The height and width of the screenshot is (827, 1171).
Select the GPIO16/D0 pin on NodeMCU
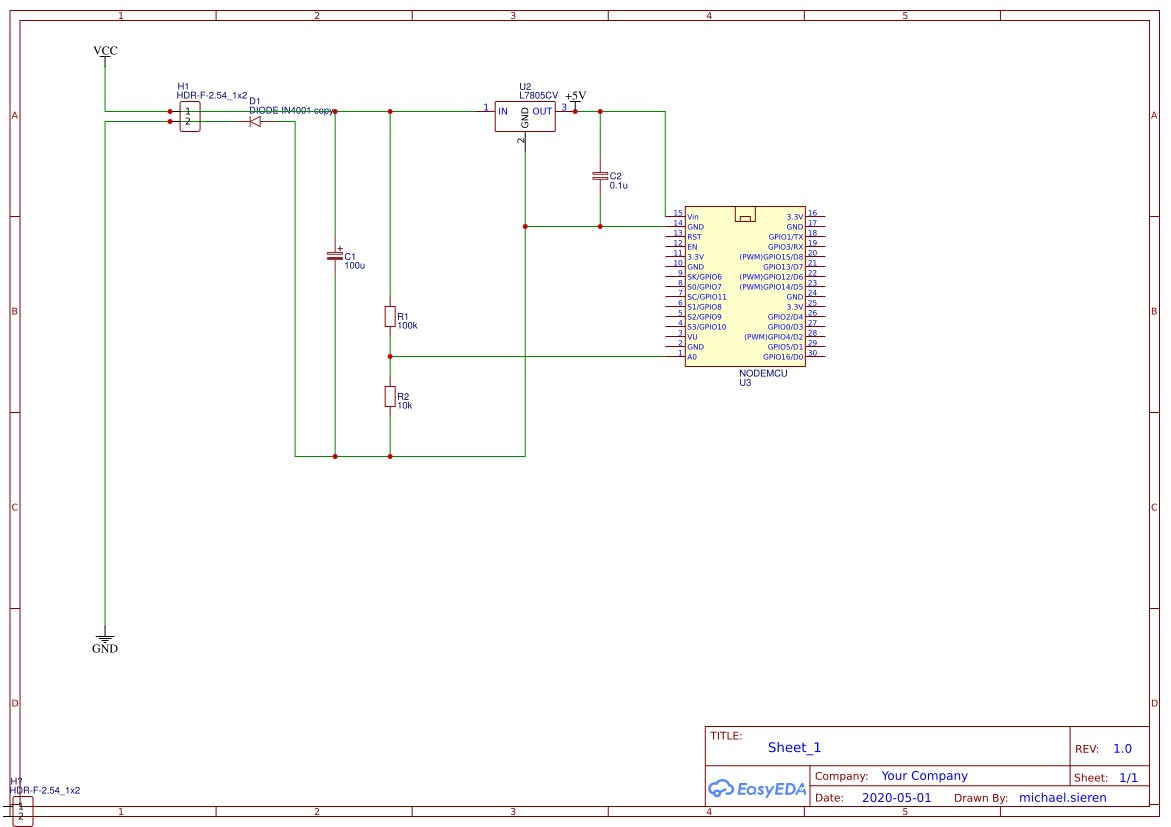(782, 357)
